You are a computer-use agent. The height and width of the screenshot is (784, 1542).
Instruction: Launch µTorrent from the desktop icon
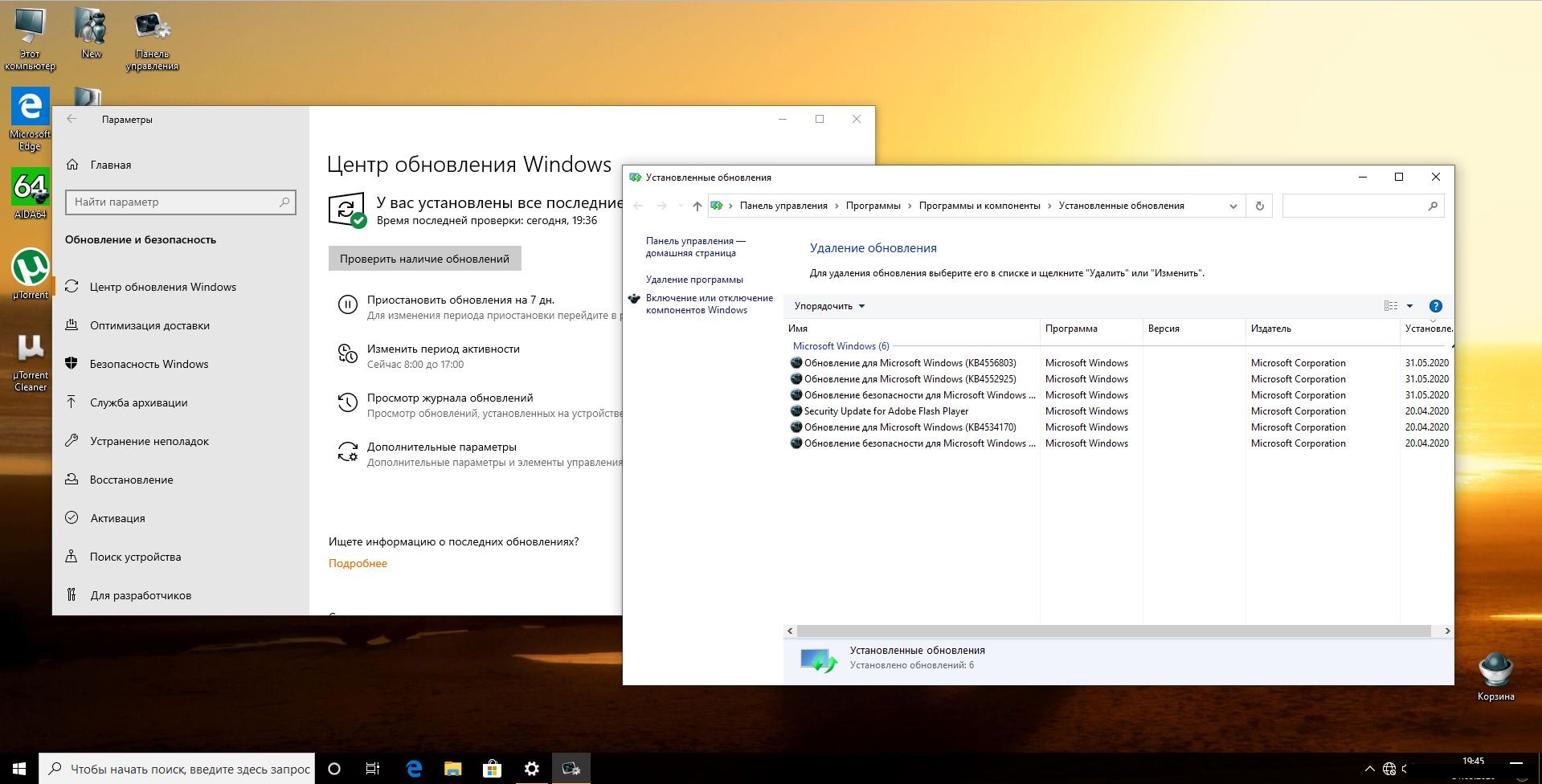pyautogui.click(x=30, y=273)
